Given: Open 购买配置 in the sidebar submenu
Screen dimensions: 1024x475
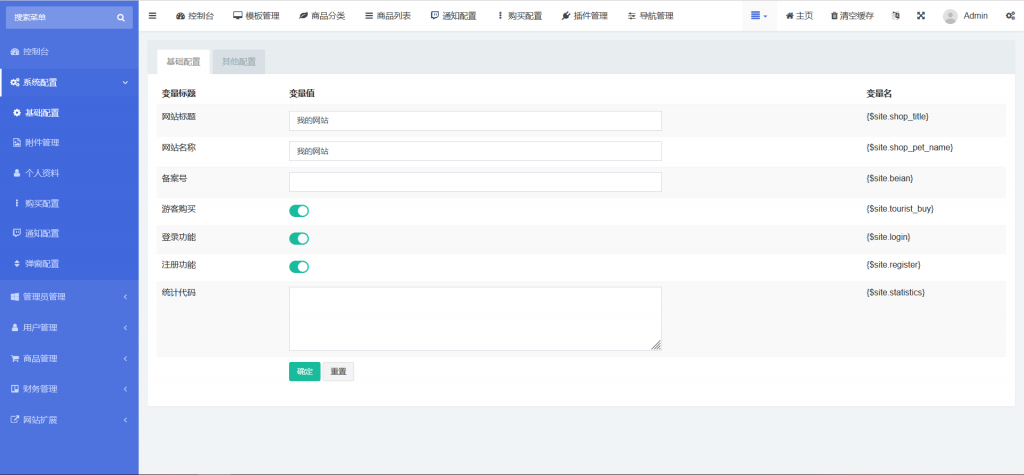Looking at the screenshot, I should pyautogui.click(x=69, y=203).
